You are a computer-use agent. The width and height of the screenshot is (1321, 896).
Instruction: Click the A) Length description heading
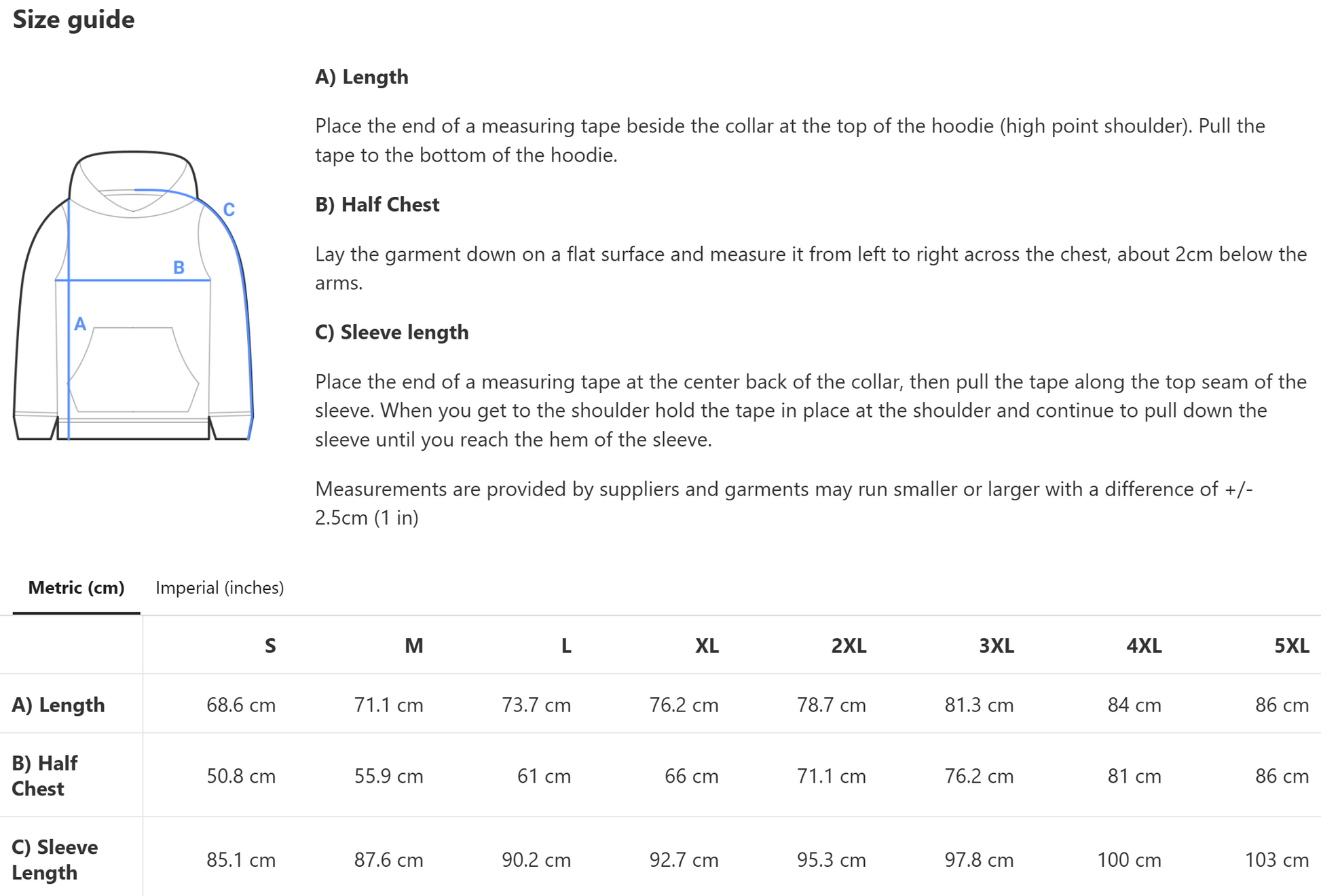[362, 77]
